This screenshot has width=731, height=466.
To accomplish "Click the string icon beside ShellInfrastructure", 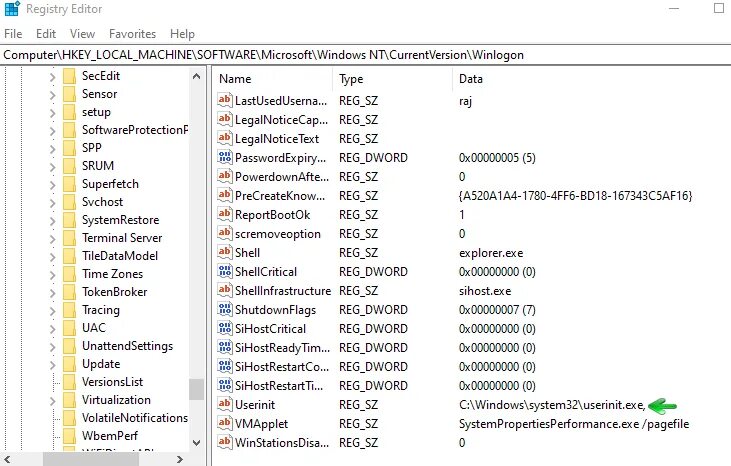I will pyautogui.click(x=225, y=290).
